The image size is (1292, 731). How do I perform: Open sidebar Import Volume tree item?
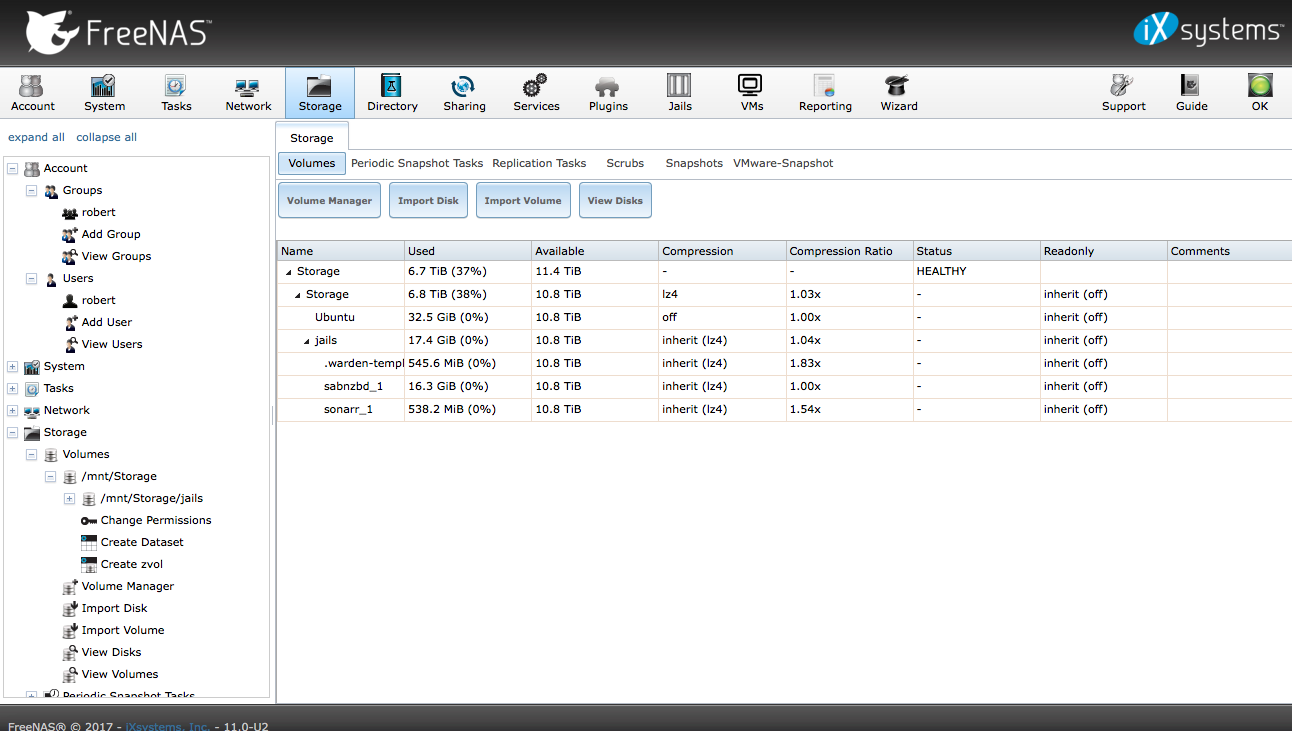(123, 630)
